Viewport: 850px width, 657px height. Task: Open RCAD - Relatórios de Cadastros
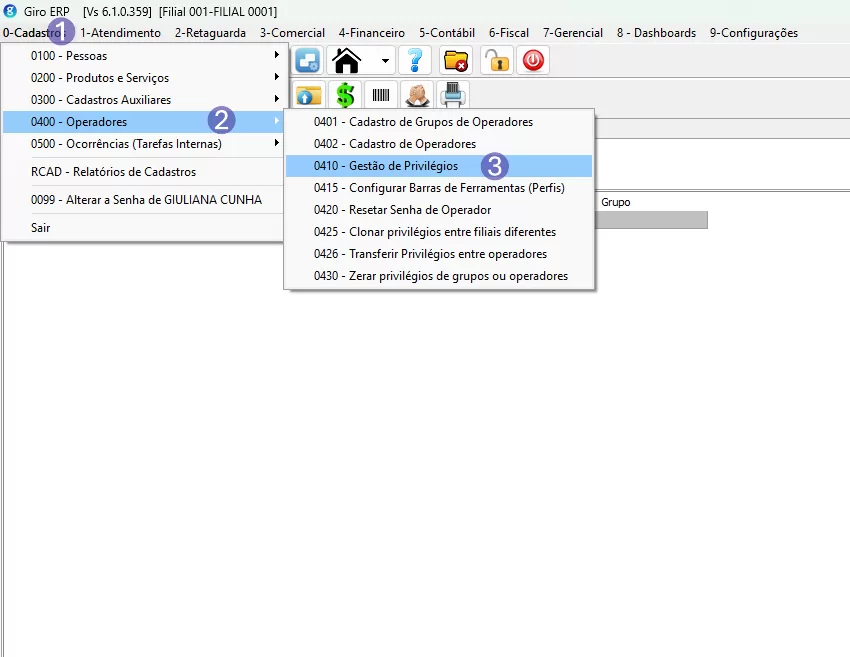click(x=113, y=172)
